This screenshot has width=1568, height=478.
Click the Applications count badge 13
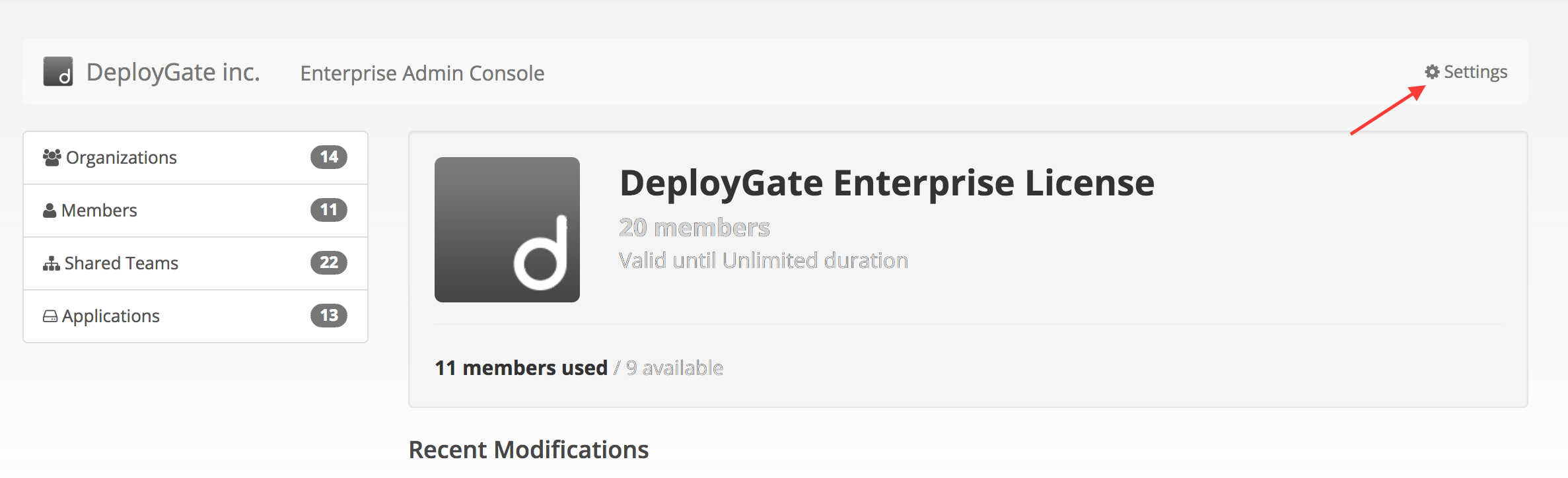point(329,316)
